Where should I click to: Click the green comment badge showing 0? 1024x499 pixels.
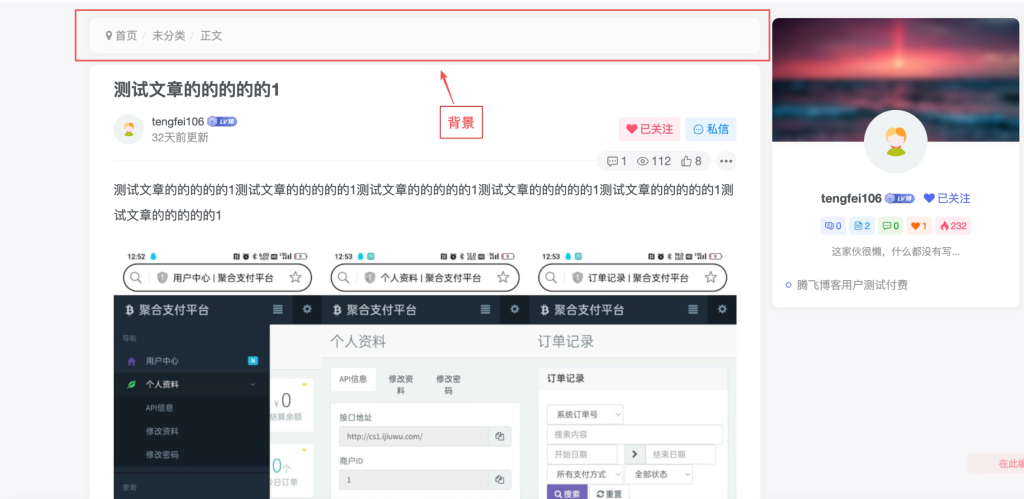(891, 226)
